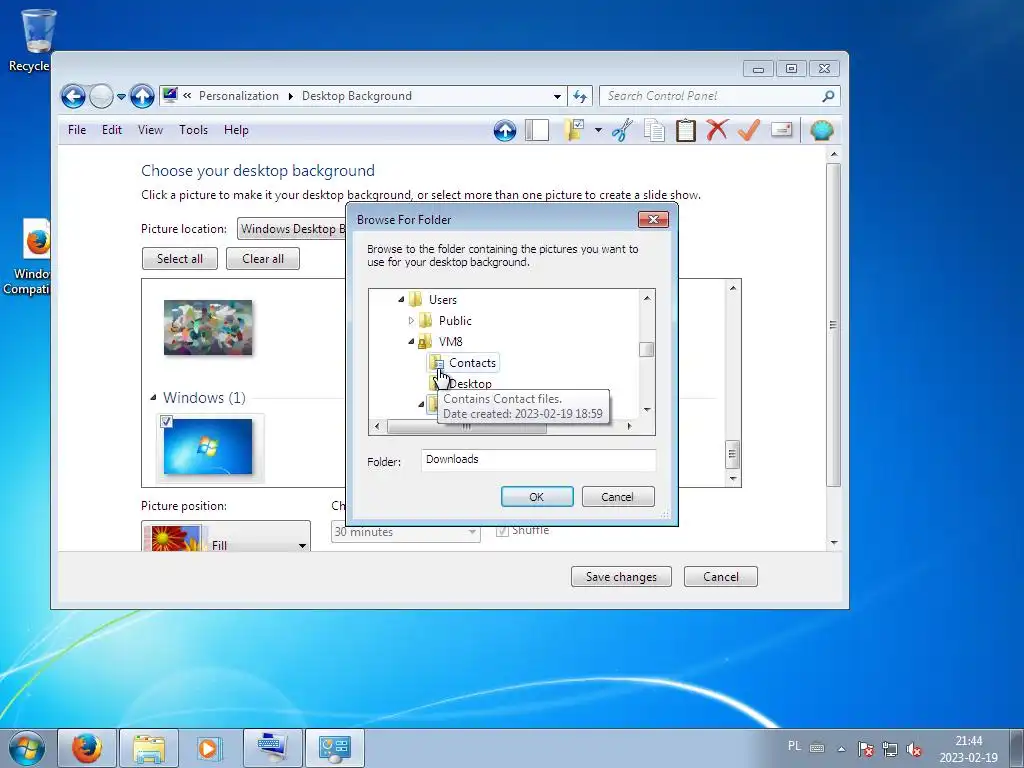
Task: Open Folder Options toolbar icon
Action: 574,130
